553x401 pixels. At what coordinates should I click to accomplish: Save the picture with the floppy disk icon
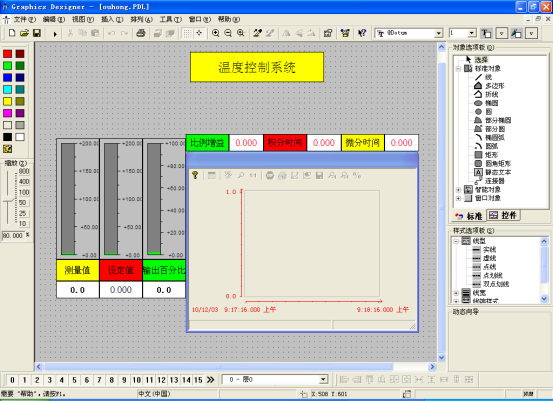pos(37,33)
